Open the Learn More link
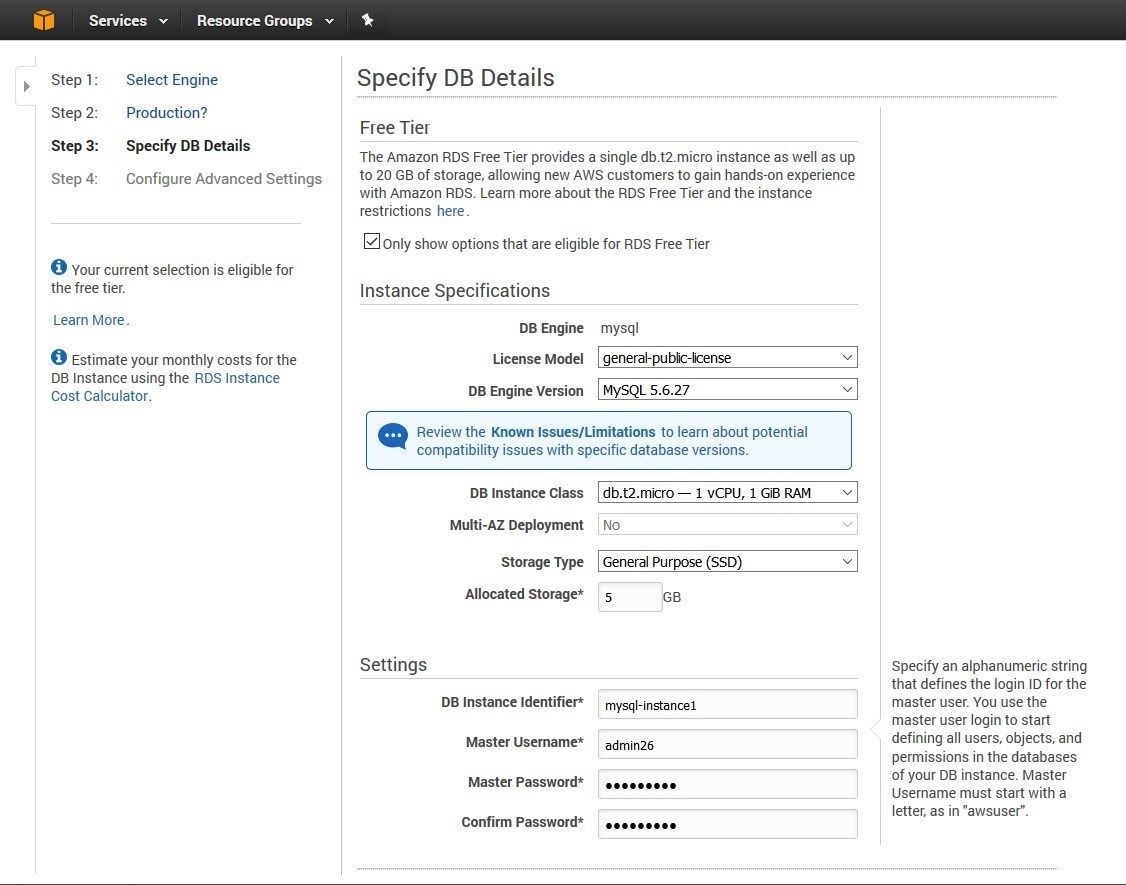This screenshot has height=885, width=1126. tap(88, 320)
